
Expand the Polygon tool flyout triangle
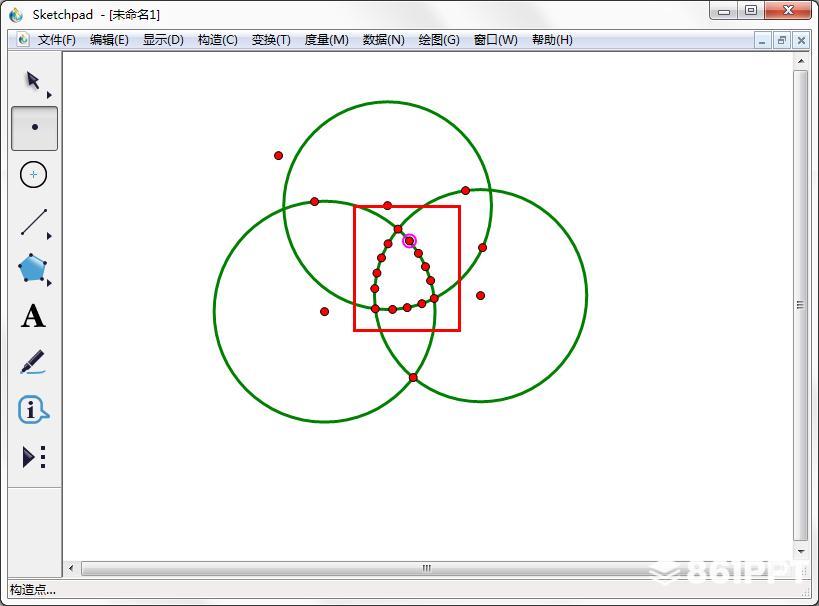(49, 283)
